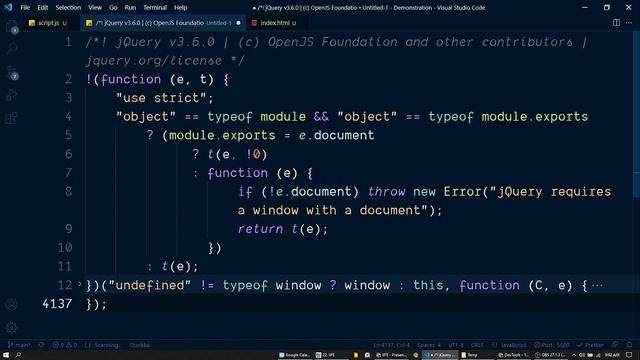This screenshot has width=640, height=360.
Task: Open the View menu
Action: pyautogui.click(x=95, y=7)
